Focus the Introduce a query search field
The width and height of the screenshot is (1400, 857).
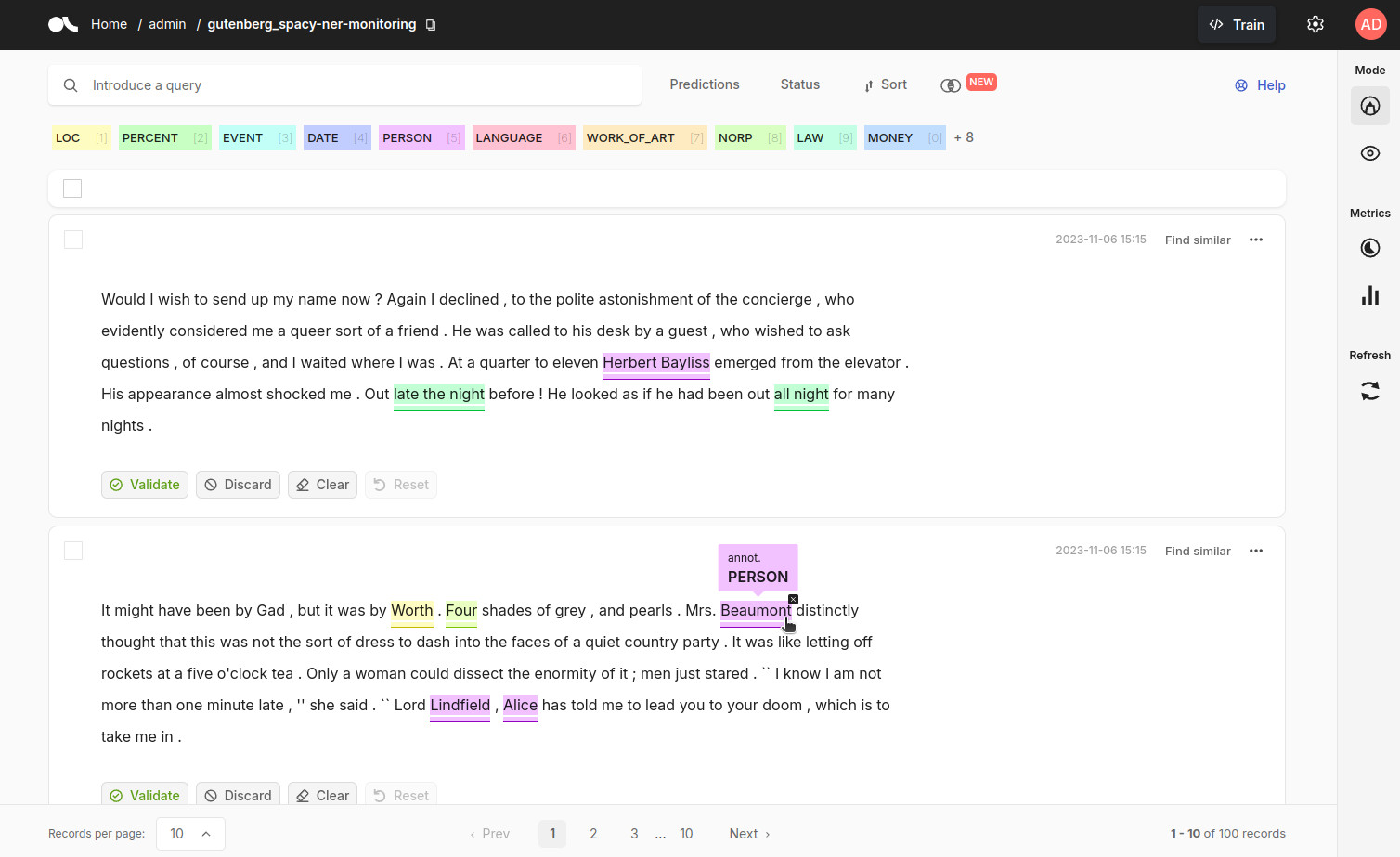point(344,85)
